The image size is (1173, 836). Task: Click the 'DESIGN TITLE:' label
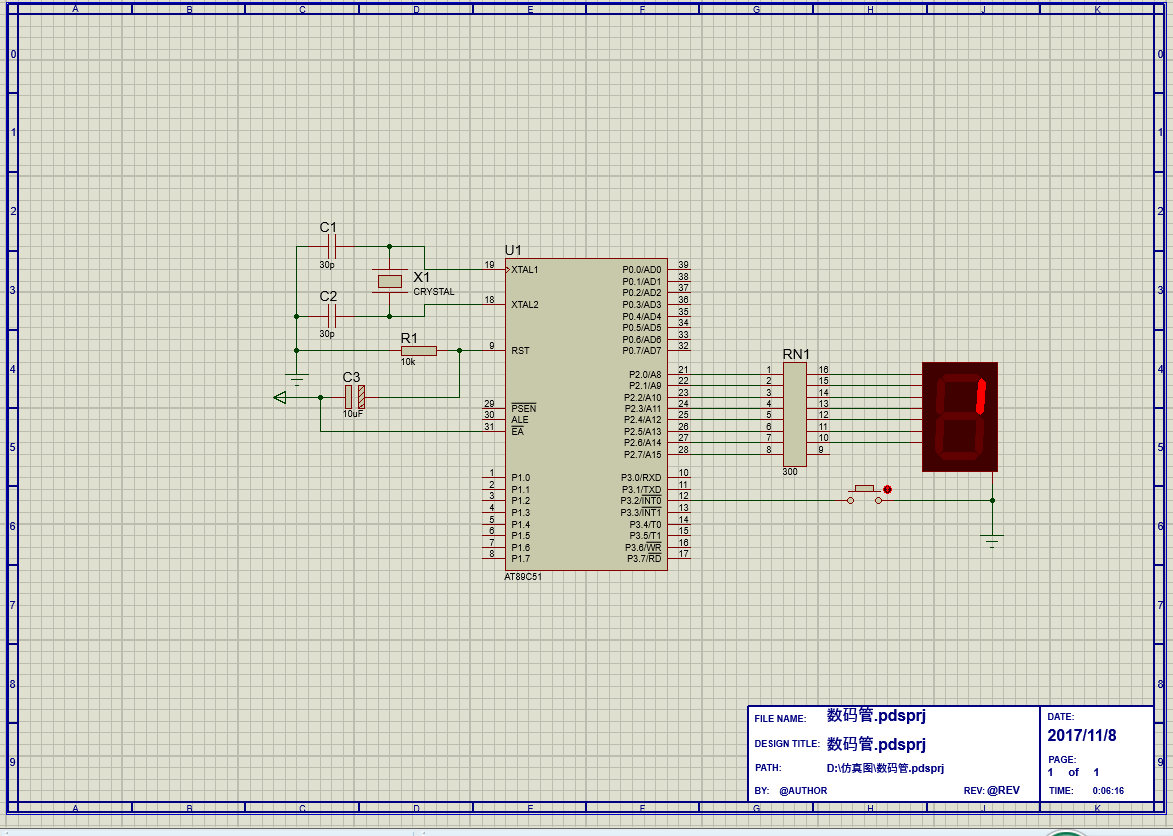(x=787, y=744)
